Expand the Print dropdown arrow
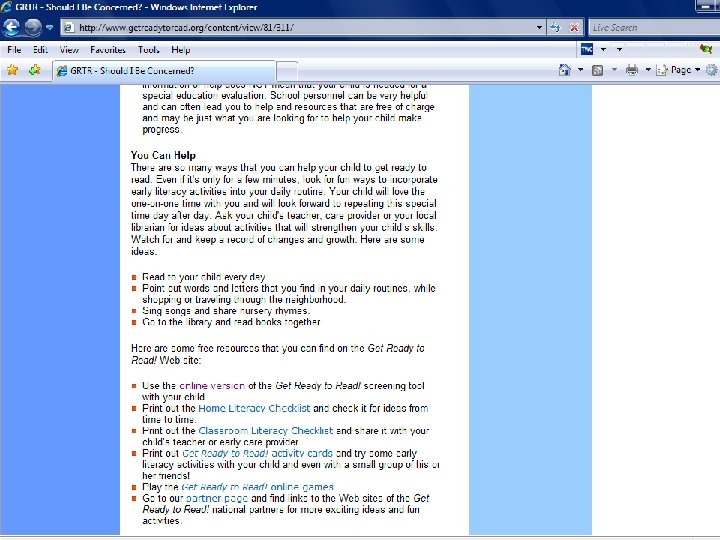720x540 pixels. pos(648,70)
